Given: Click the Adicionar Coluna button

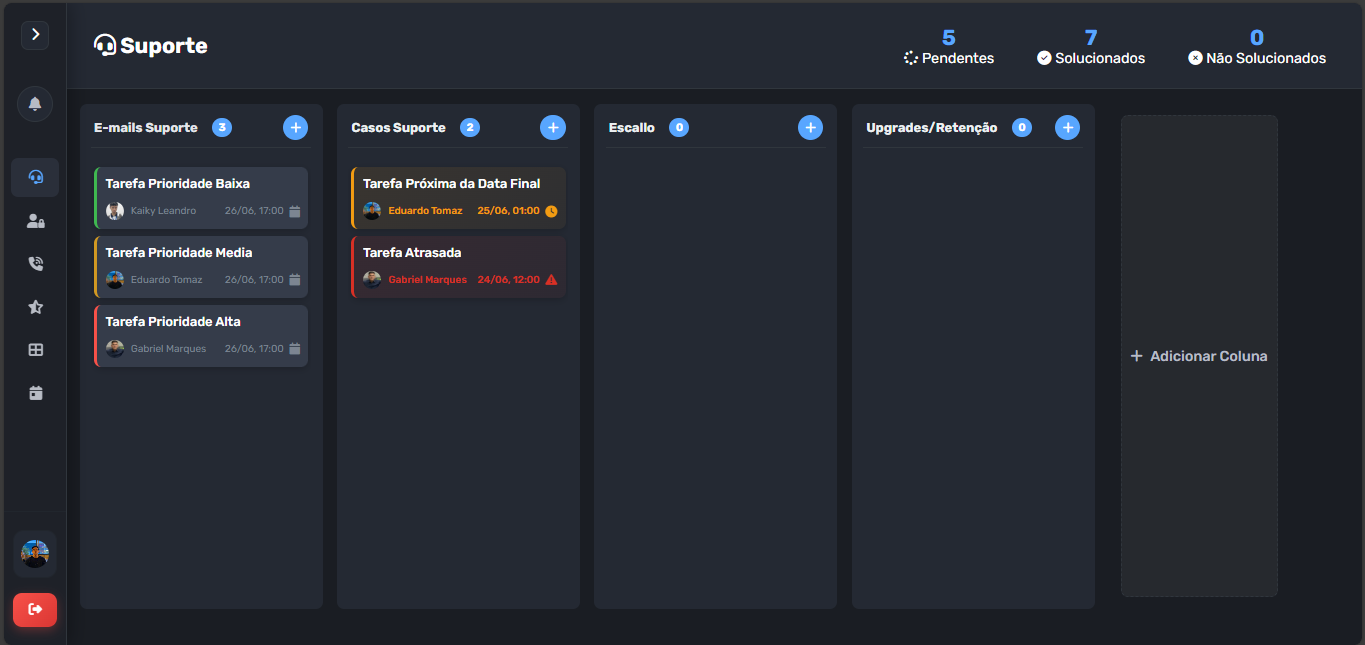Looking at the screenshot, I should tap(1199, 356).
